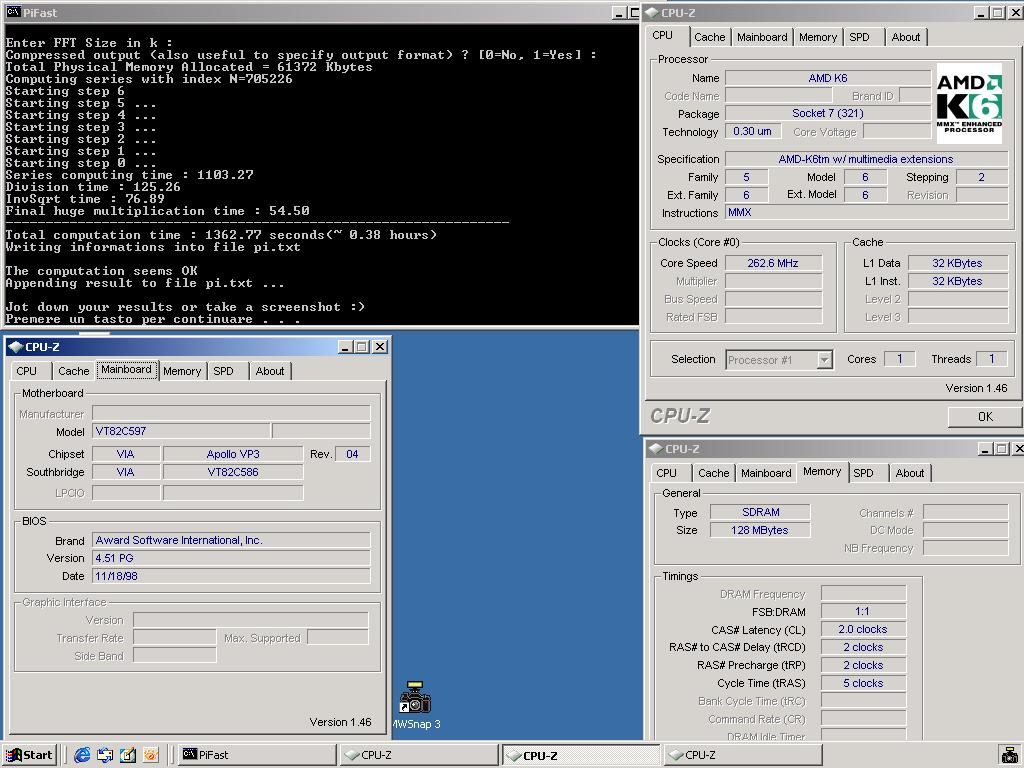Click the motherboard Model field VT82C597
Viewport: 1024px width, 768px height.
click(x=181, y=431)
